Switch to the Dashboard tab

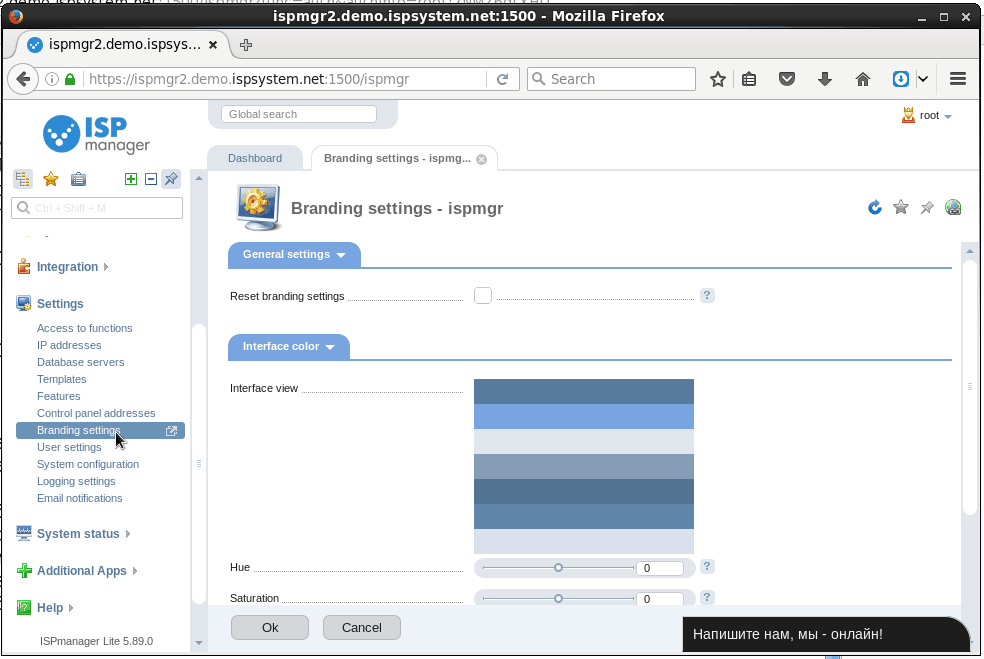tap(255, 158)
